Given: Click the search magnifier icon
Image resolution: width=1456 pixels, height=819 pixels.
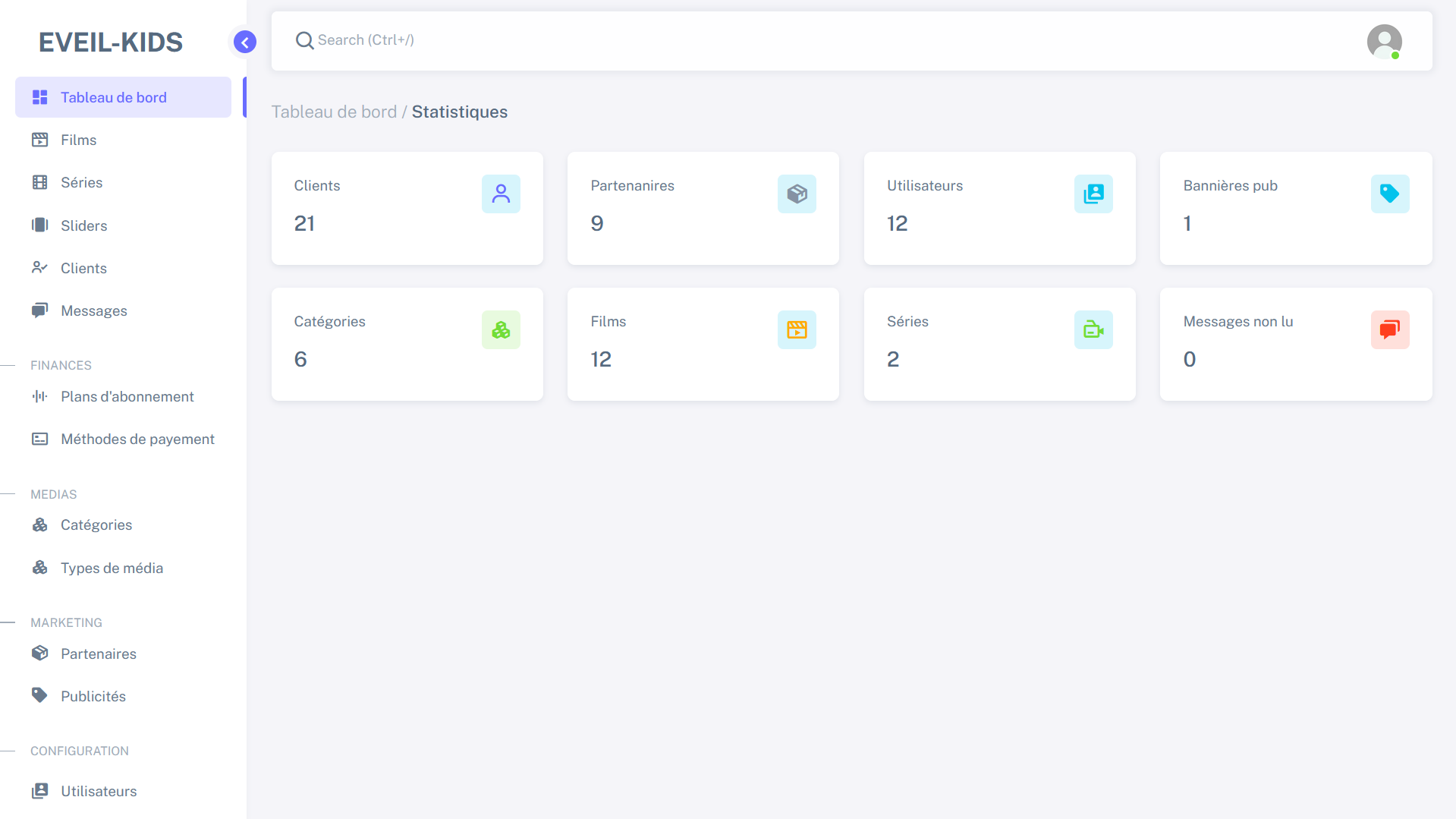Looking at the screenshot, I should click(x=304, y=40).
